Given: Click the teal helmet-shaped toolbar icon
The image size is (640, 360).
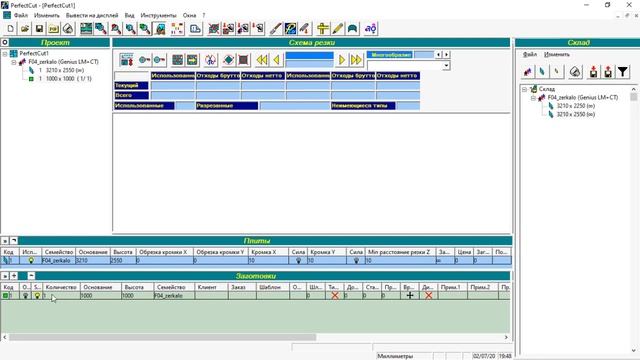Looking at the screenshot, I should tap(352, 29).
